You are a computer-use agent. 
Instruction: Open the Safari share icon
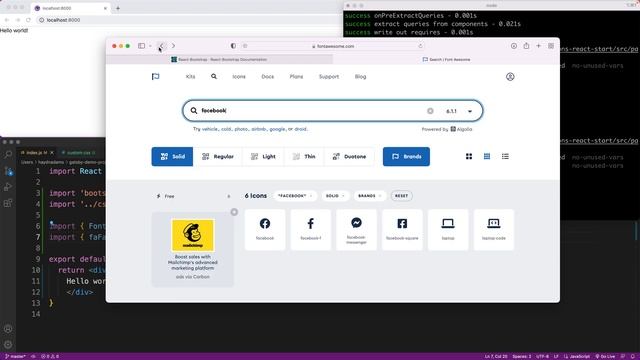526,46
